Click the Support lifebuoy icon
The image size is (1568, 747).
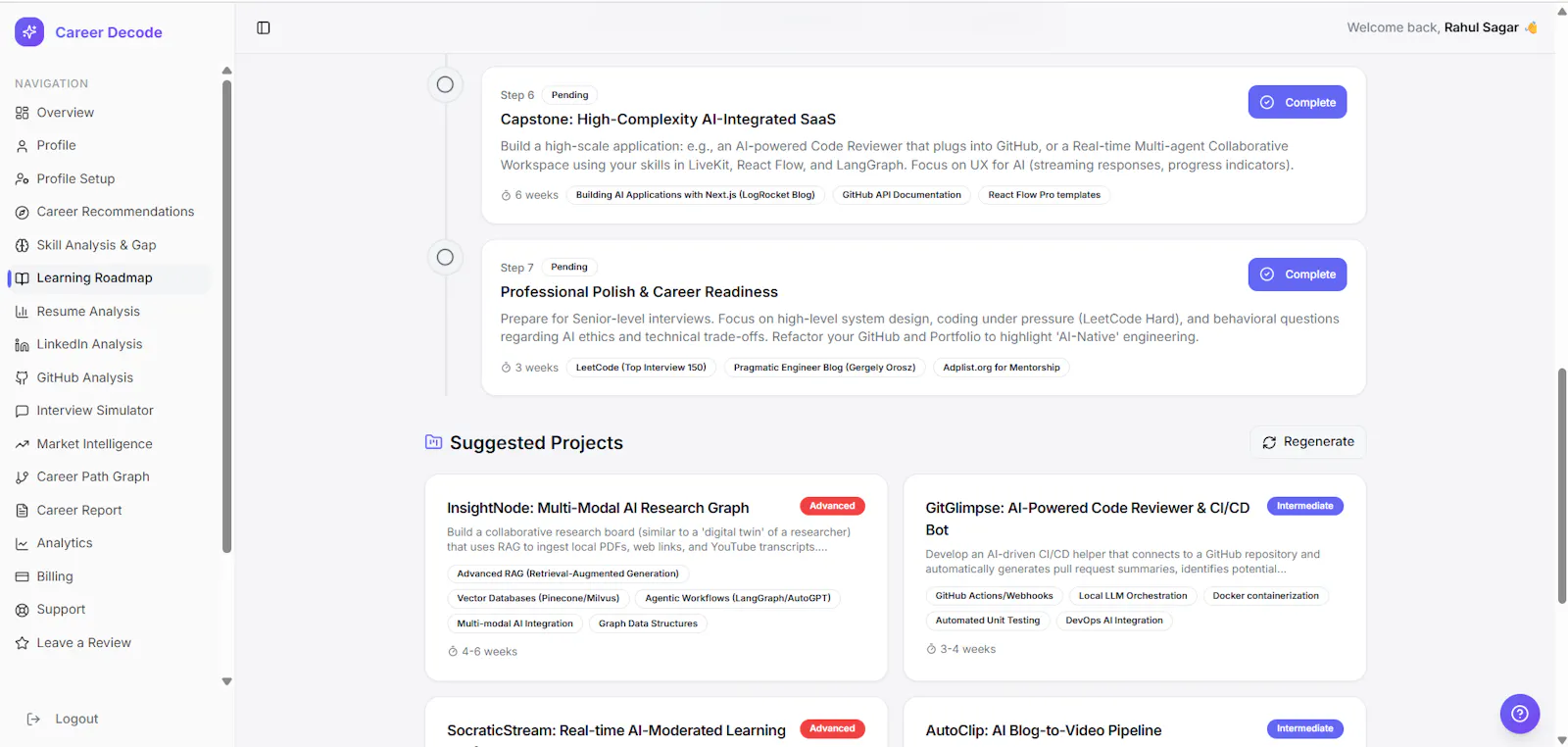tap(22, 610)
